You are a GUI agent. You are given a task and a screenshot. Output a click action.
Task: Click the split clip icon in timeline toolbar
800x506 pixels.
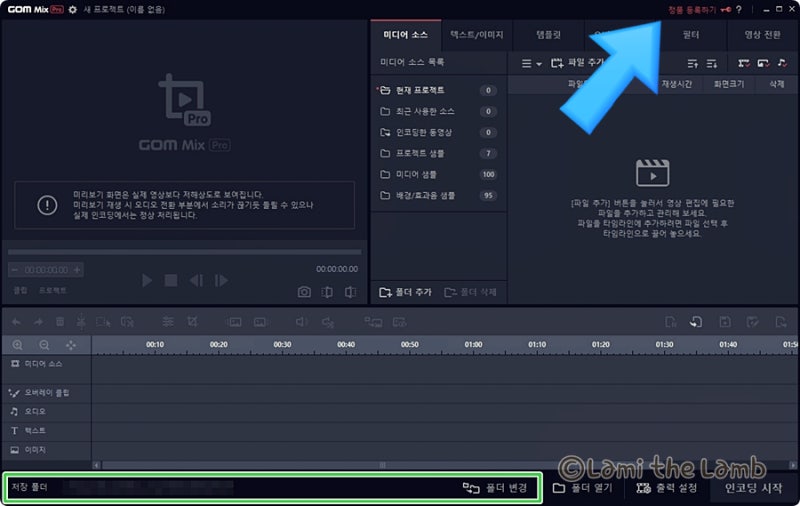click(81, 322)
